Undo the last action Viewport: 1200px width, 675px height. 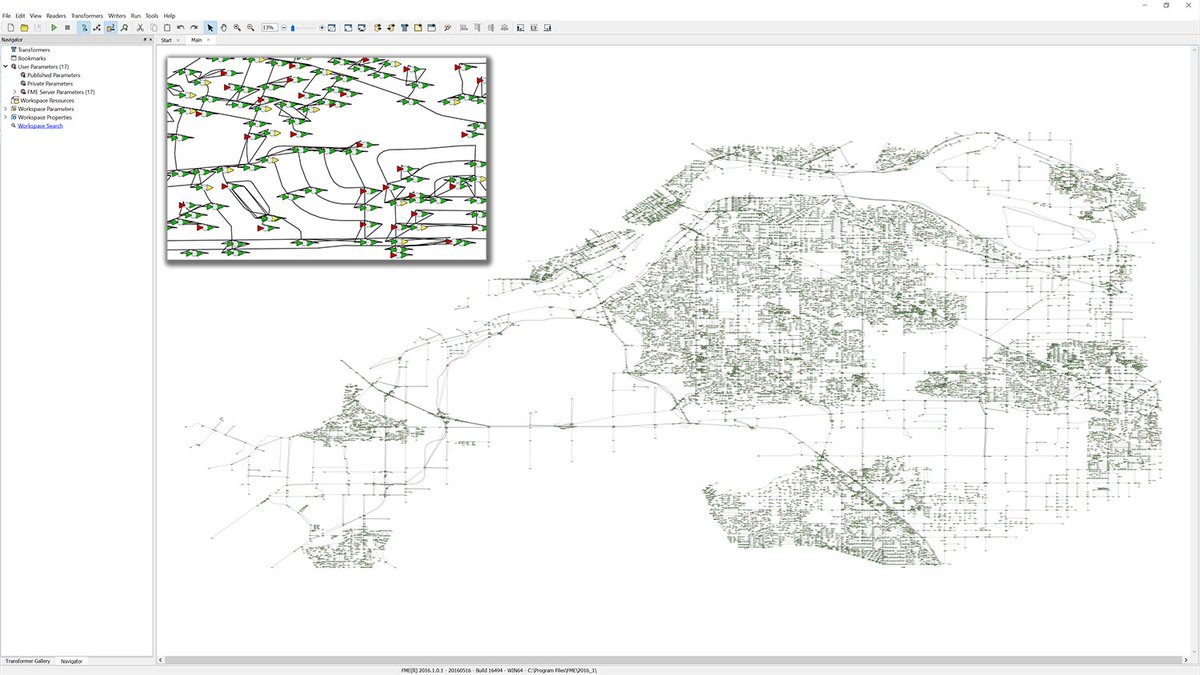[180, 27]
